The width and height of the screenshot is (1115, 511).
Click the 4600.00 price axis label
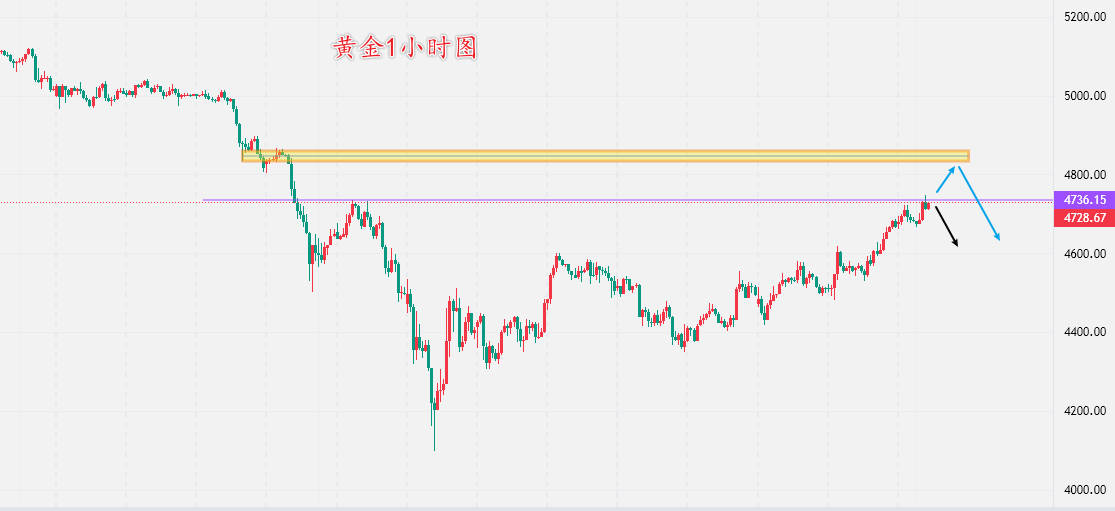1084,254
